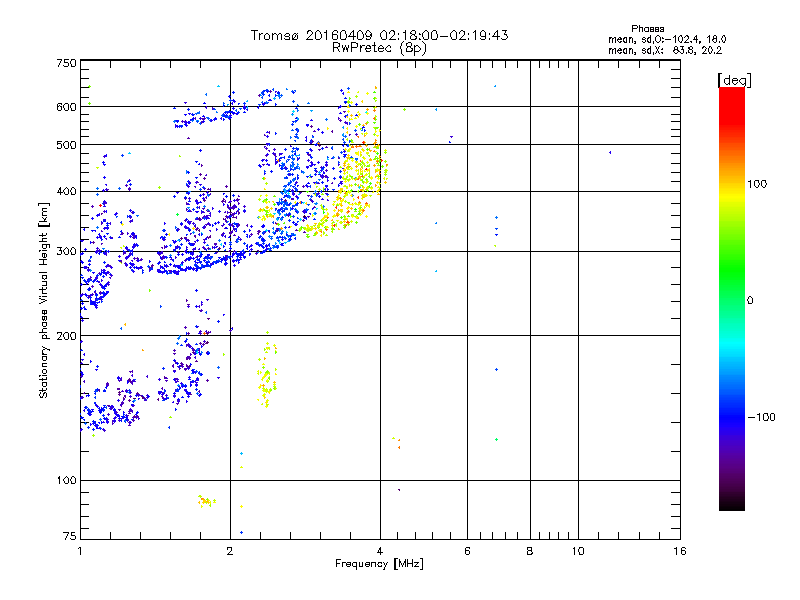
Task: Click the phase colorbar scale
Action: pos(732,298)
